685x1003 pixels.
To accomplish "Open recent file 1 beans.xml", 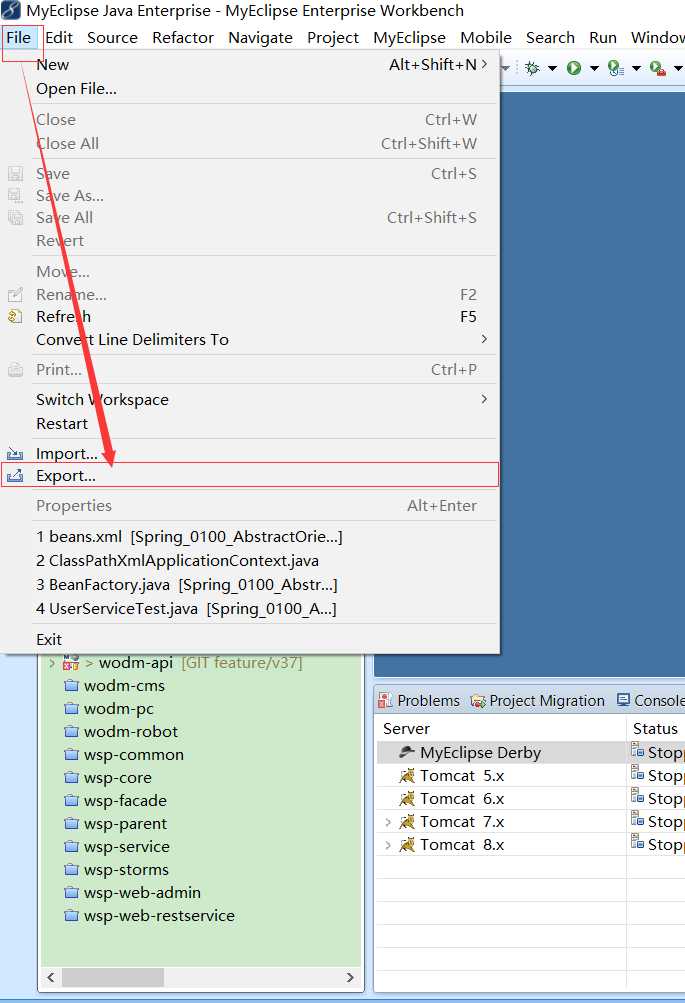I will 249,537.
